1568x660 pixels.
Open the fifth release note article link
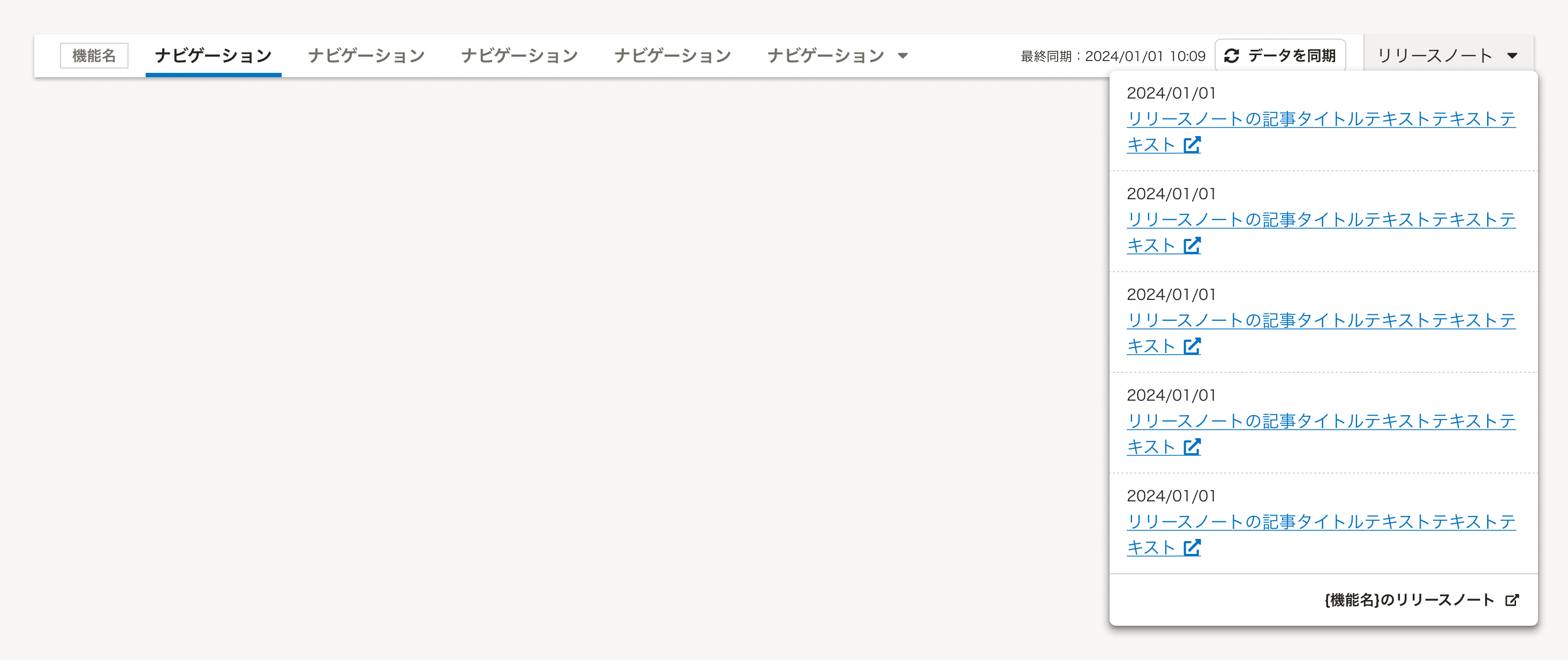click(x=1321, y=522)
